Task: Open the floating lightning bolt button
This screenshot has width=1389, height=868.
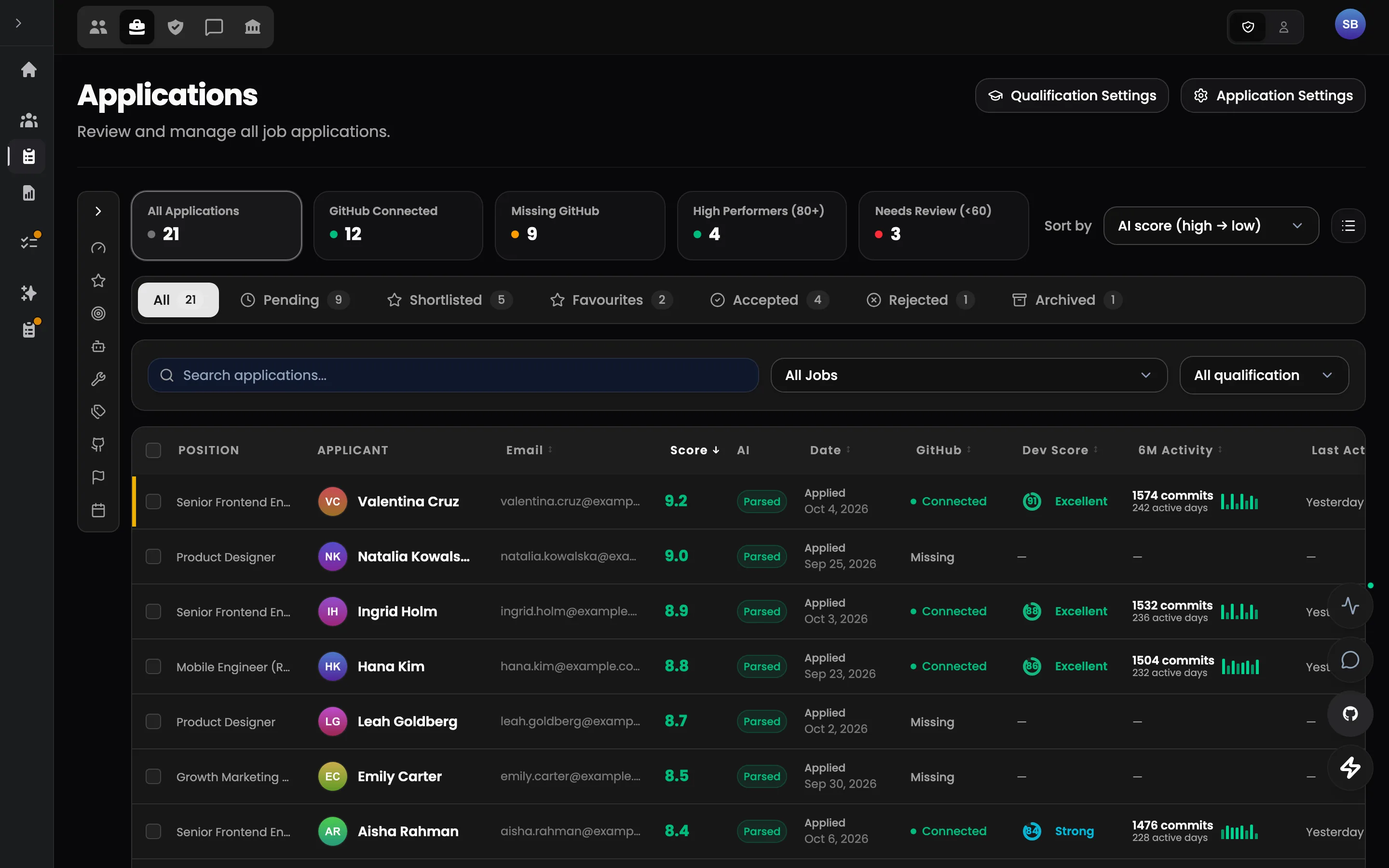Action: point(1350,768)
